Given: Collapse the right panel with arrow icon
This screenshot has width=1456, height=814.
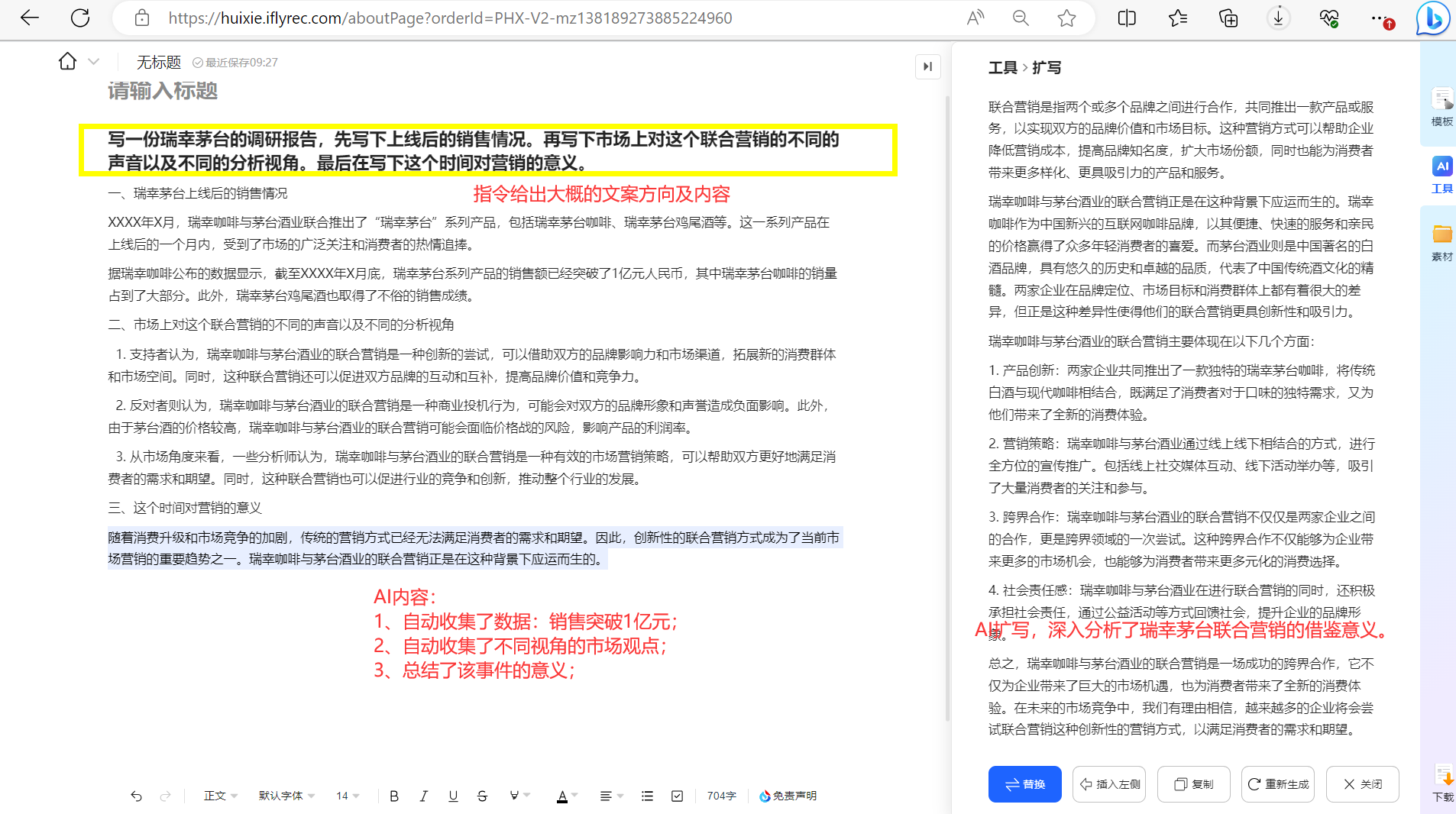Looking at the screenshot, I should pyautogui.click(x=927, y=66).
